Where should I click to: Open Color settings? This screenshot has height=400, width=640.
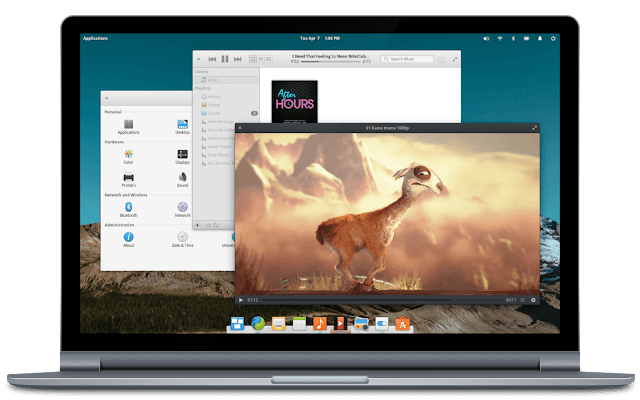click(129, 157)
